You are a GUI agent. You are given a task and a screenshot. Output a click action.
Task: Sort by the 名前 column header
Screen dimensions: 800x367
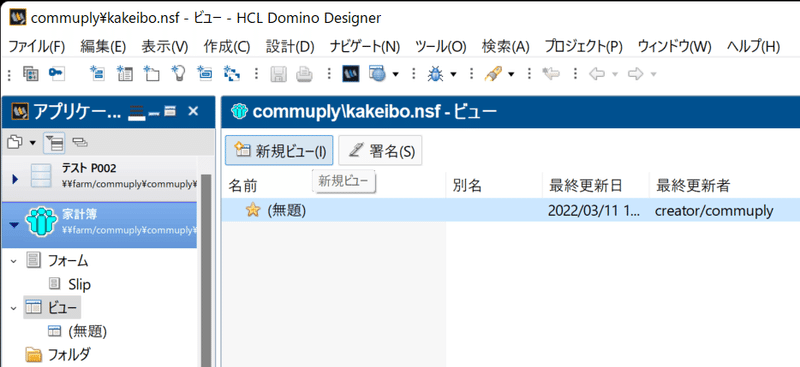coord(334,186)
